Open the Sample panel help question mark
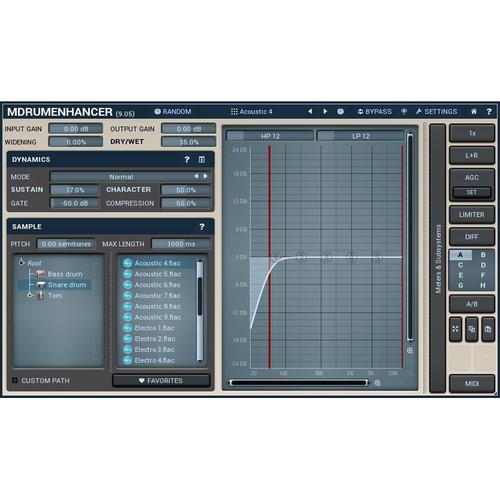The image size is (500, 500). [x=202, y=227]
